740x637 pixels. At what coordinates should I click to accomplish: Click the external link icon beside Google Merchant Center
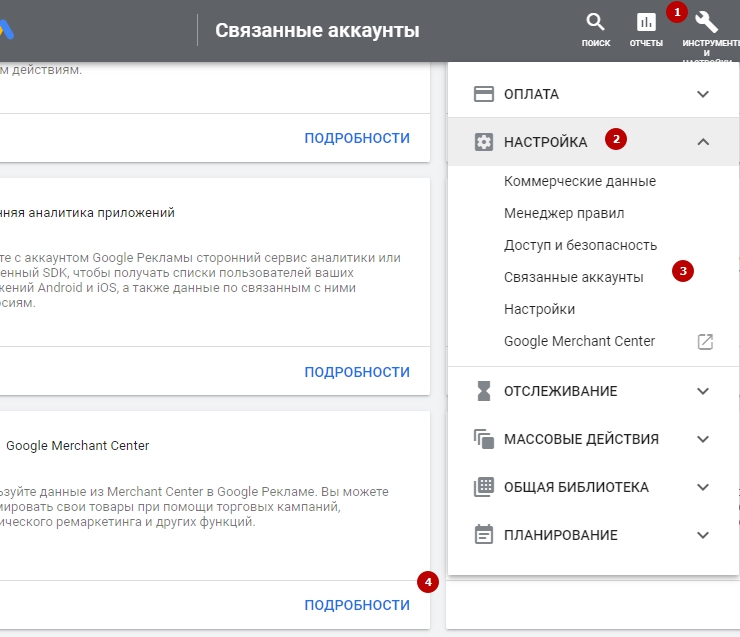(705, 342)
